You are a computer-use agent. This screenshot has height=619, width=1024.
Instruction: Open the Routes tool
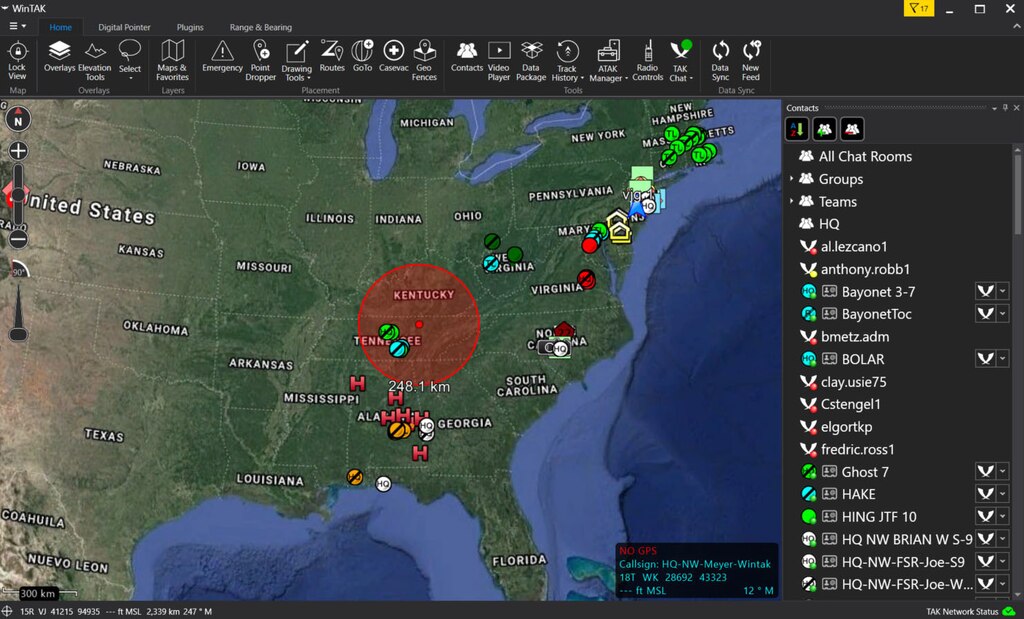coord(332,57)
